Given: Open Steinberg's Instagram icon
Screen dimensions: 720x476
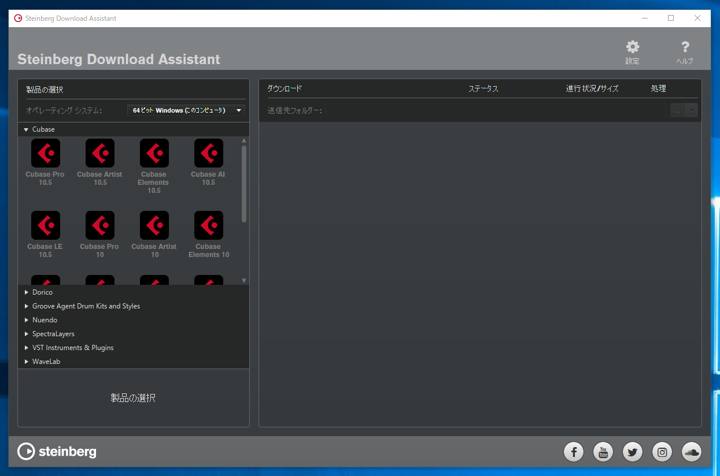Looking at the screenshot, I should pyautogui.click(x=662, y=452).
